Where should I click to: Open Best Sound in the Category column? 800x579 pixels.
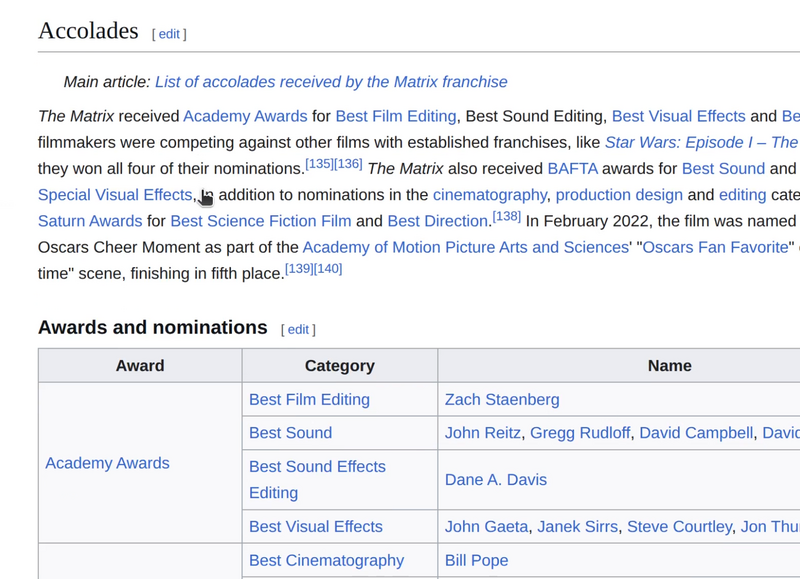coord(290,433)
